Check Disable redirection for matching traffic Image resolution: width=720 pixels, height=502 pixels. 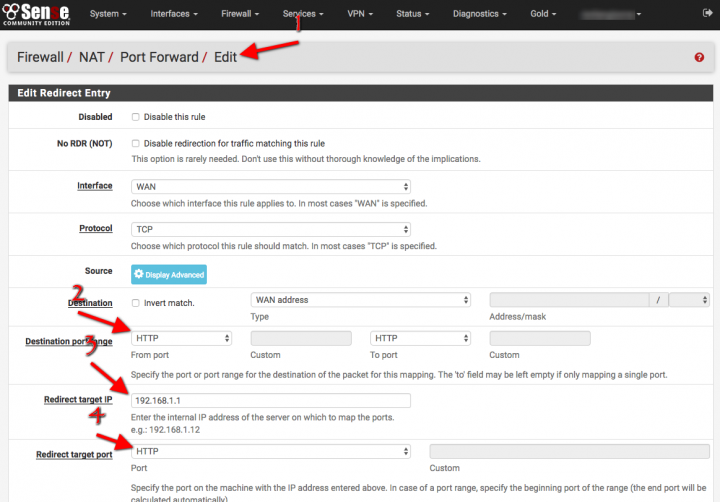tap(135, 143)
